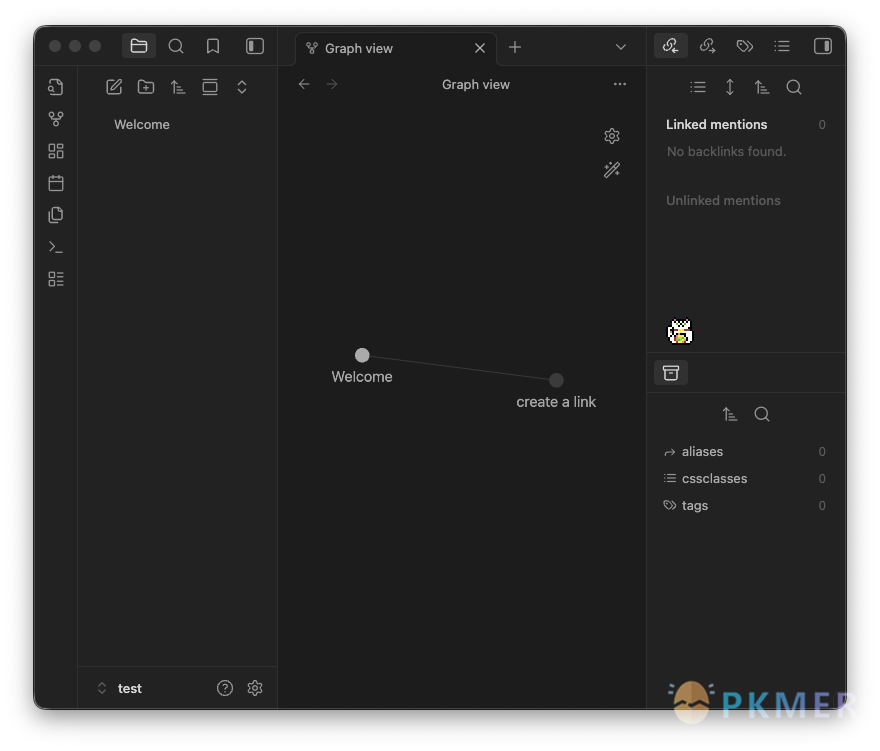Open vault switcher named test
Viewport: 880px width, 751px height.
120,688
